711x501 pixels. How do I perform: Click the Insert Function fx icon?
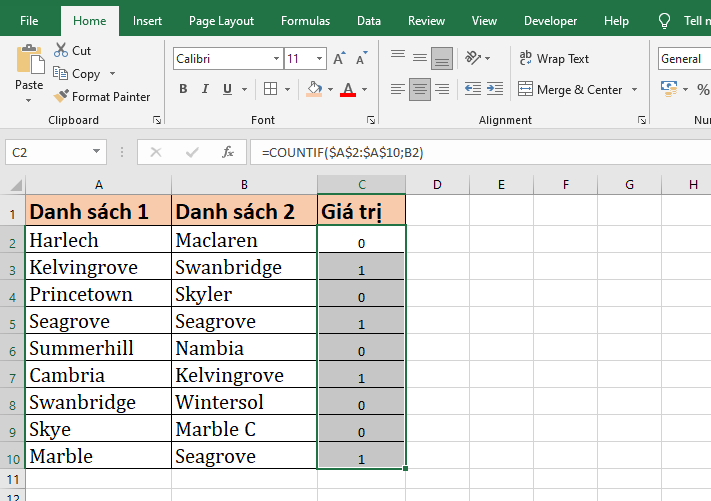tap(228, 153)
